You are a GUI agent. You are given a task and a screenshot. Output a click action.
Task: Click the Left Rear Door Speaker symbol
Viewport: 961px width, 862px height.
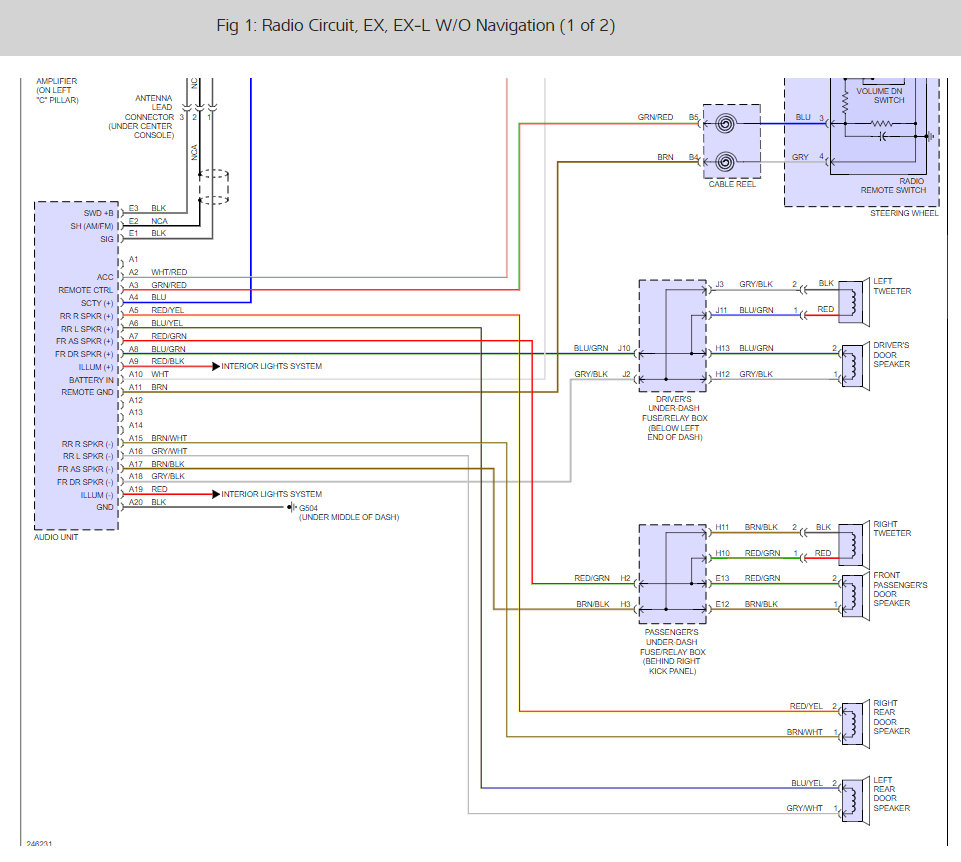pos(855,800)
